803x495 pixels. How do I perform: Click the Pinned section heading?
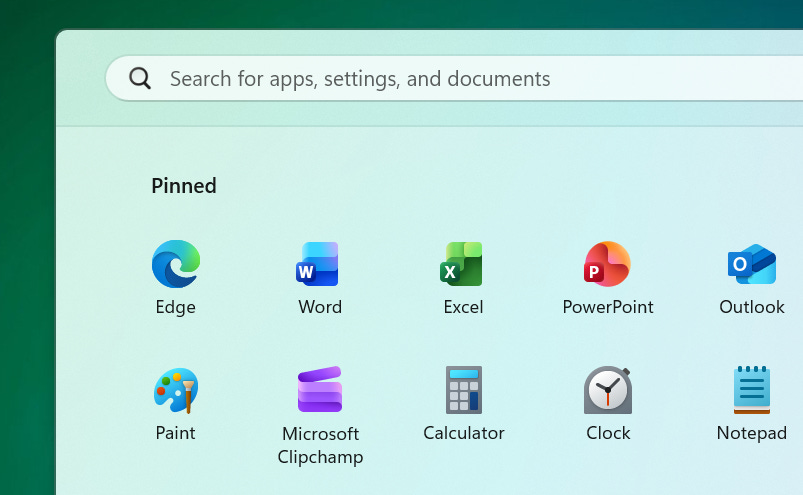pos(184,185)
